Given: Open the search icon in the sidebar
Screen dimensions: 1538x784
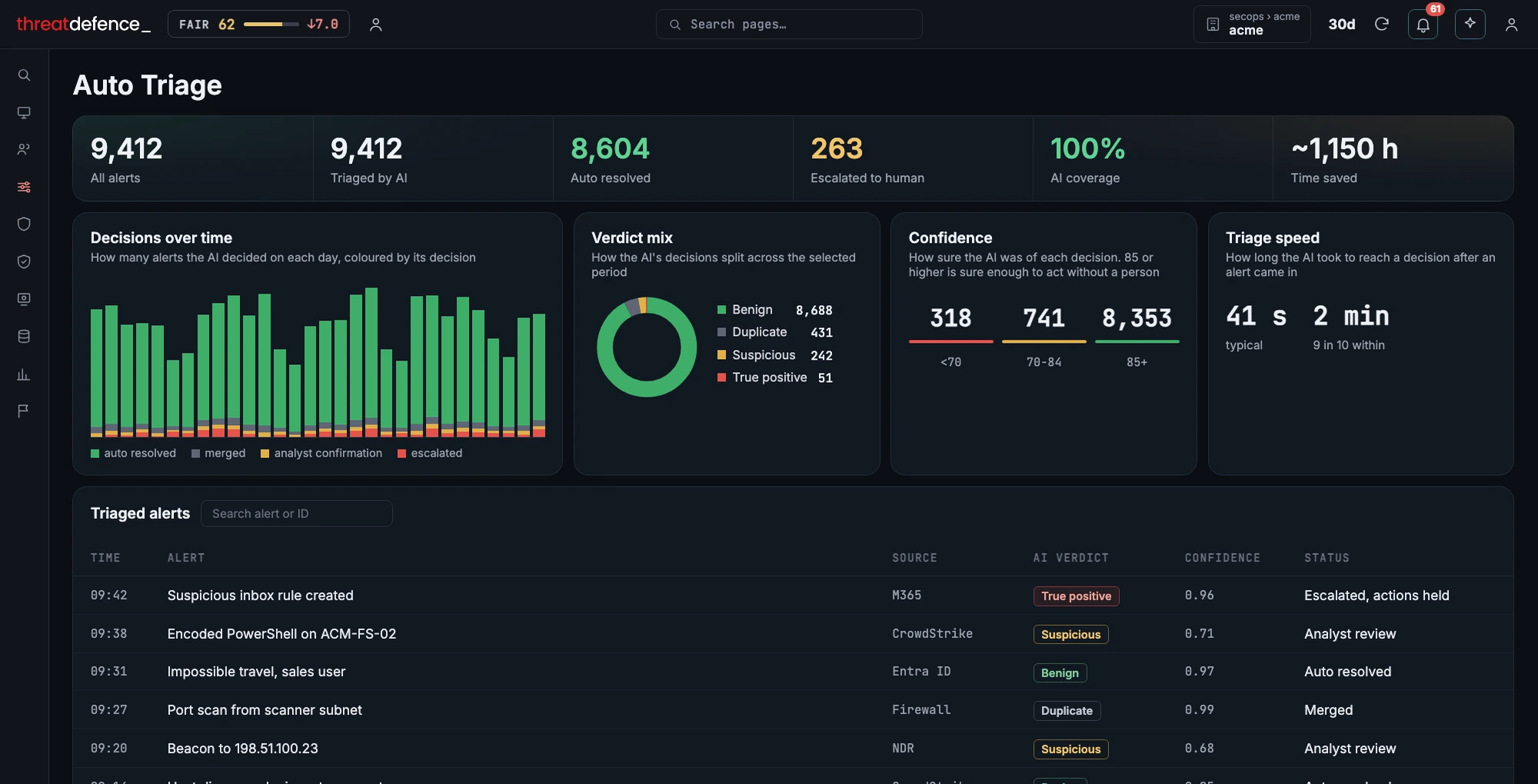Looking at the screenshot, I should click(24, 75).
